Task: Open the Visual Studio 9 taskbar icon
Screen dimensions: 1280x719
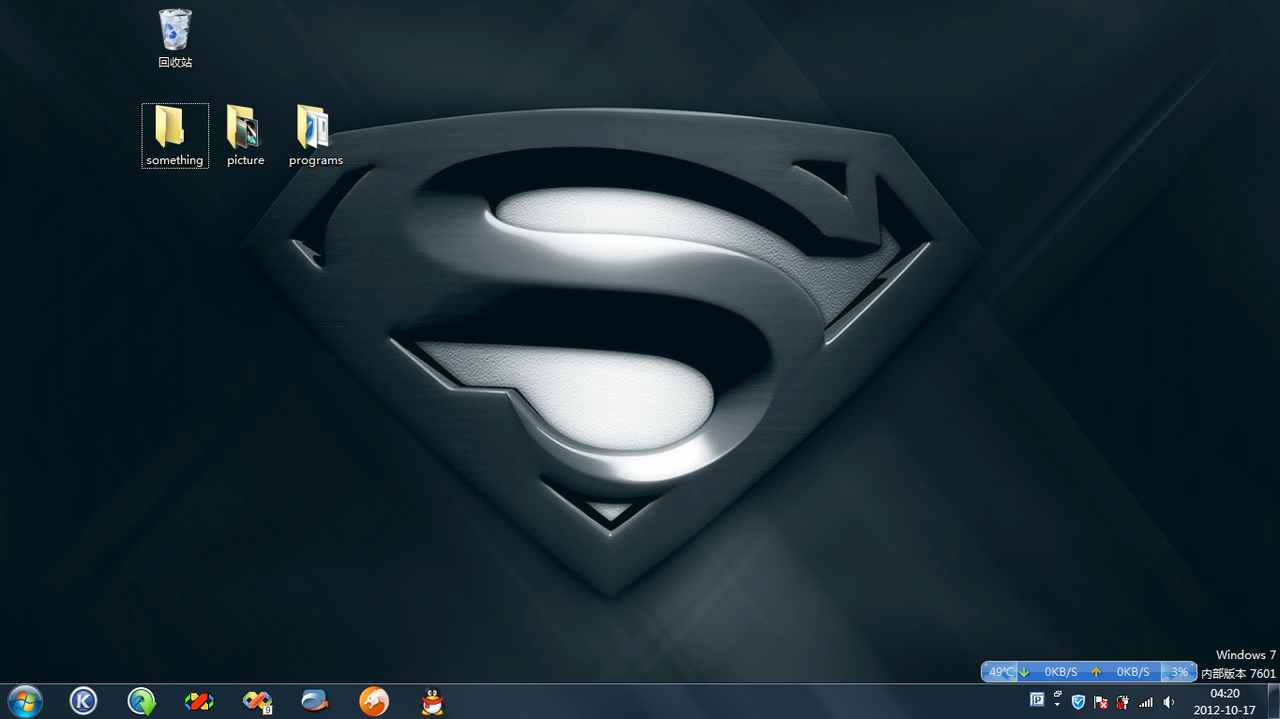Action: 258,701
